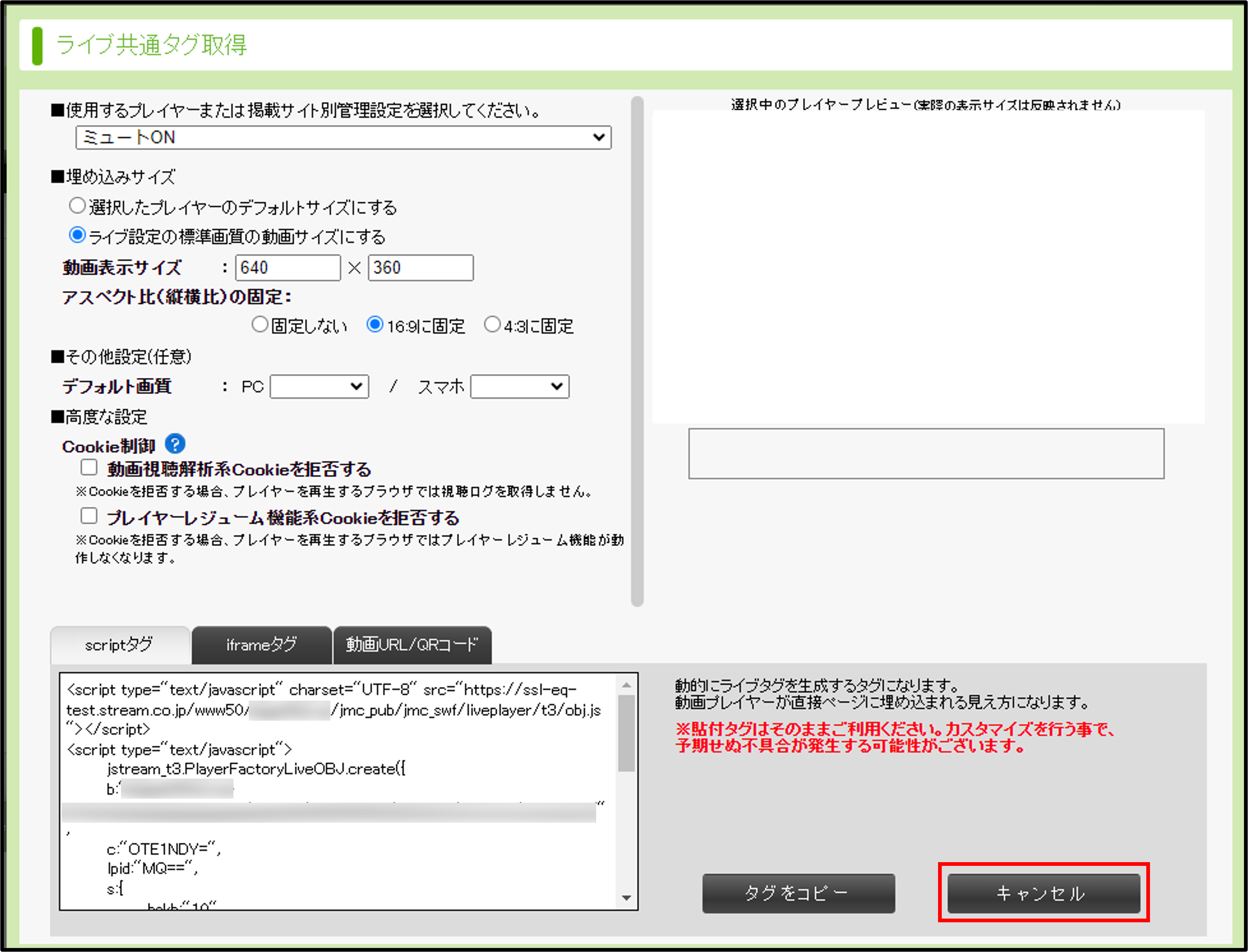This screenshot has width=1248, height=952.
Task: Click the キャンセル button
Action: coord(1043,894)
